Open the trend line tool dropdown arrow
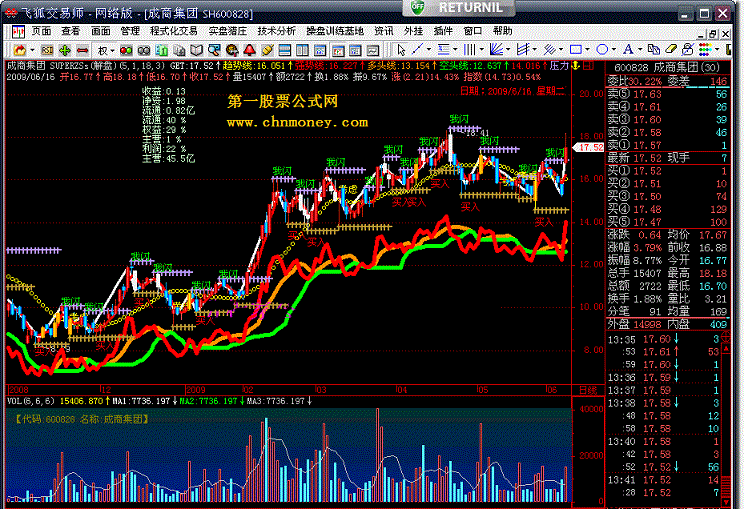Image resolution: width=744 pixels, height=509 pixels. [429, 50]
